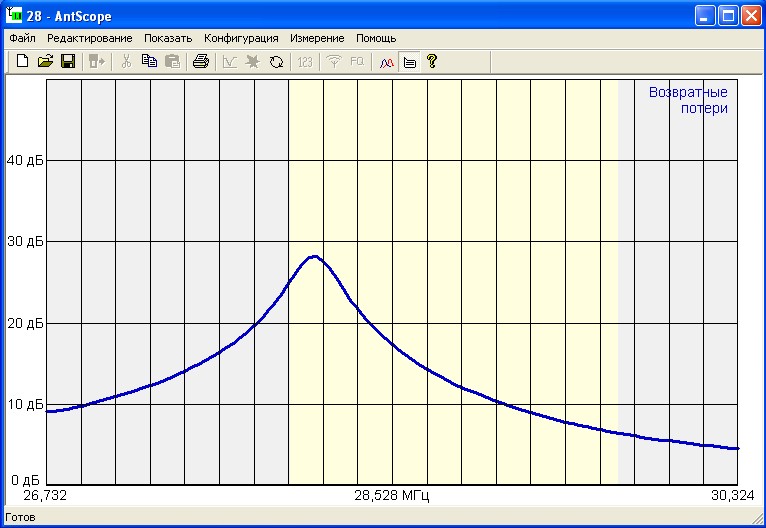Save the measurement with the floppy disk icon

click(68, 62)
